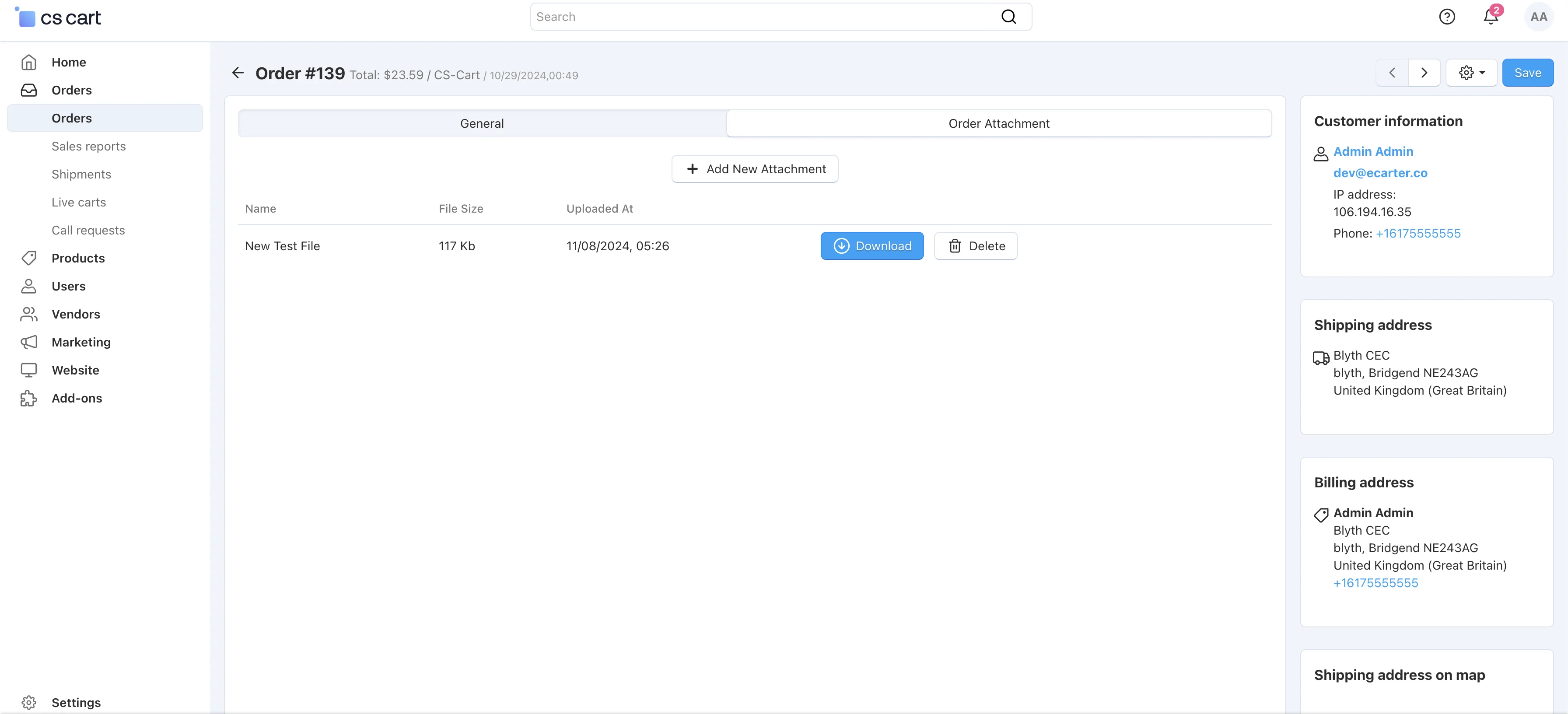Open the notifications bell icon
This screenshot has height=714, width=1568.
1490,17
